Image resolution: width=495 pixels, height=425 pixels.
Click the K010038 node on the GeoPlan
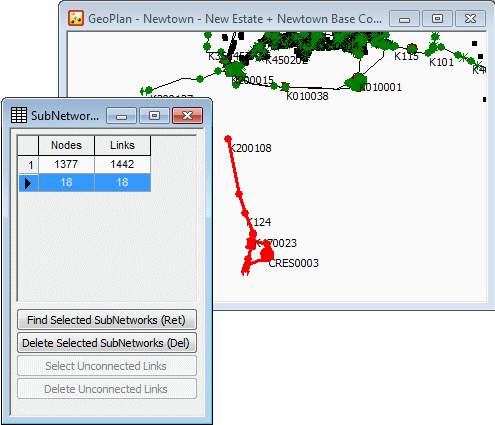[285, 87]
